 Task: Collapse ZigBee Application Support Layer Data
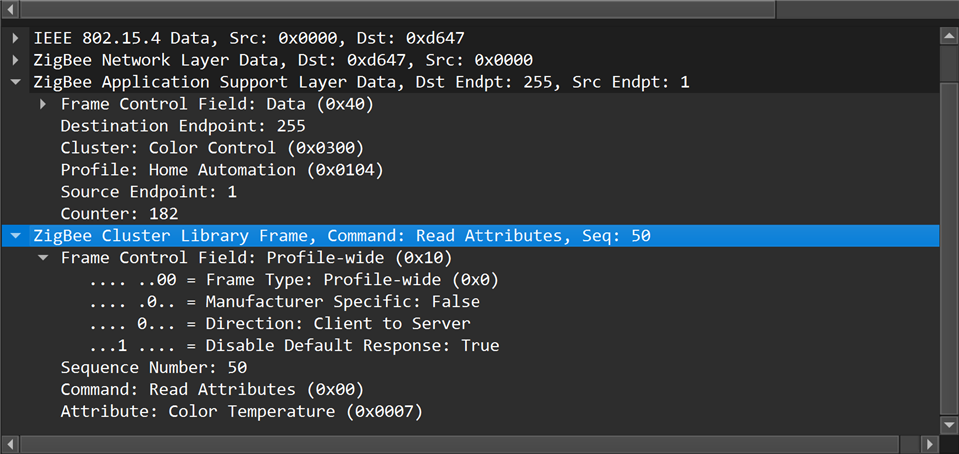point(16,82)
